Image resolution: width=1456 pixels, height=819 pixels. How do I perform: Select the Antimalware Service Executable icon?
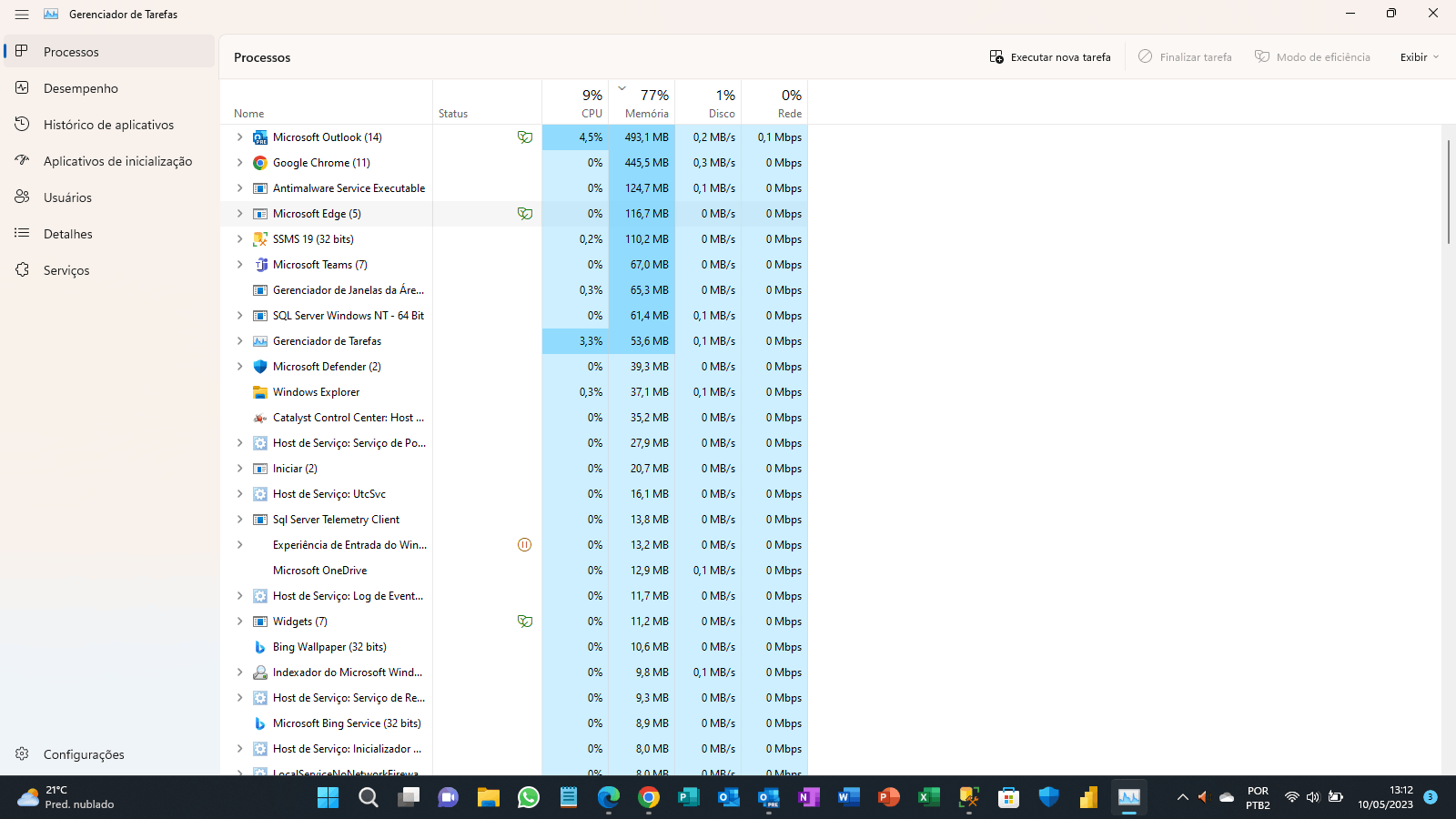pyautogui.click(x=260, y=188)
